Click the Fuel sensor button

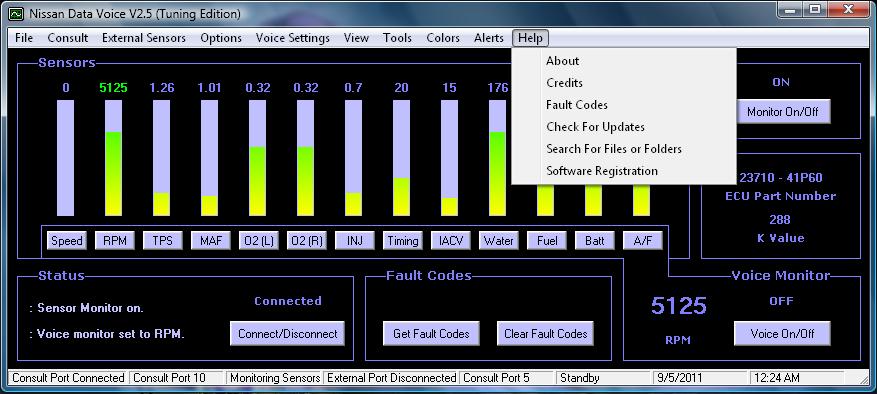point(547,241)
